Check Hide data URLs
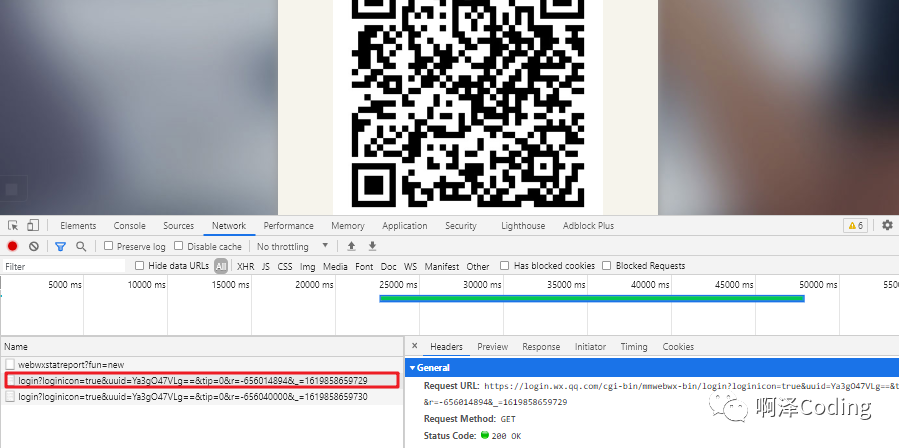Viewport: 899px width, 448px height. [x=139, y=266]
